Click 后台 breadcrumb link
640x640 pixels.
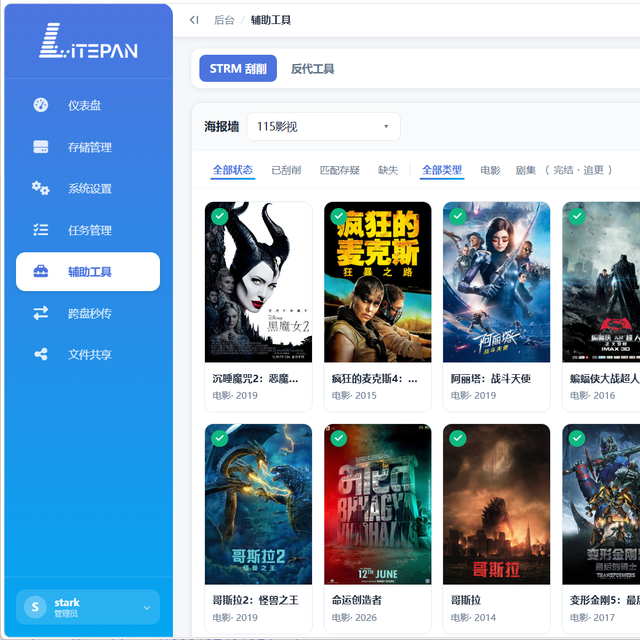coord(224,20)
